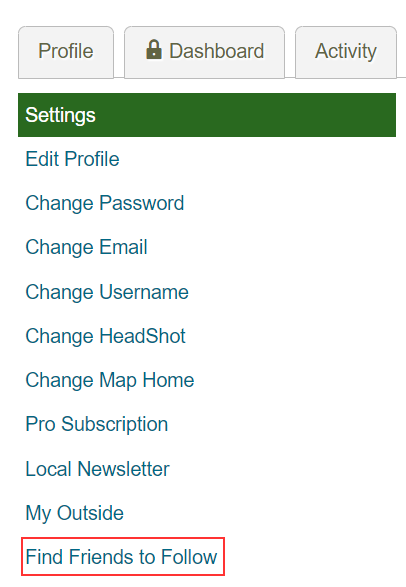Open Change HeadShot option

pos(106,336)
